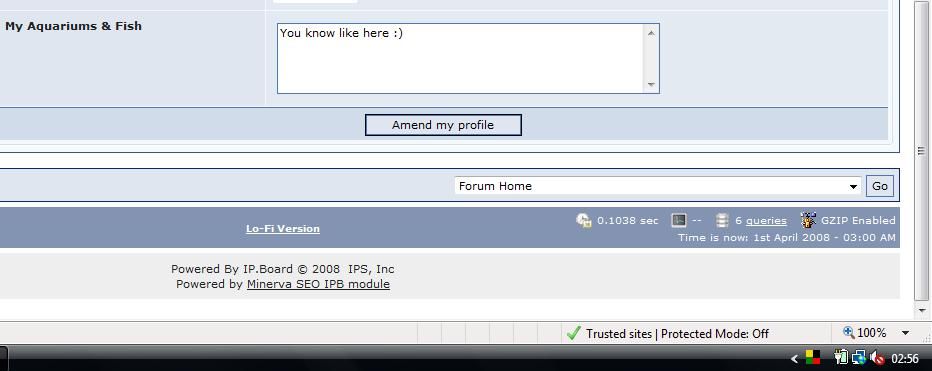
Task: Open the Forum Home jump dropdown
Action: [658, 186]
